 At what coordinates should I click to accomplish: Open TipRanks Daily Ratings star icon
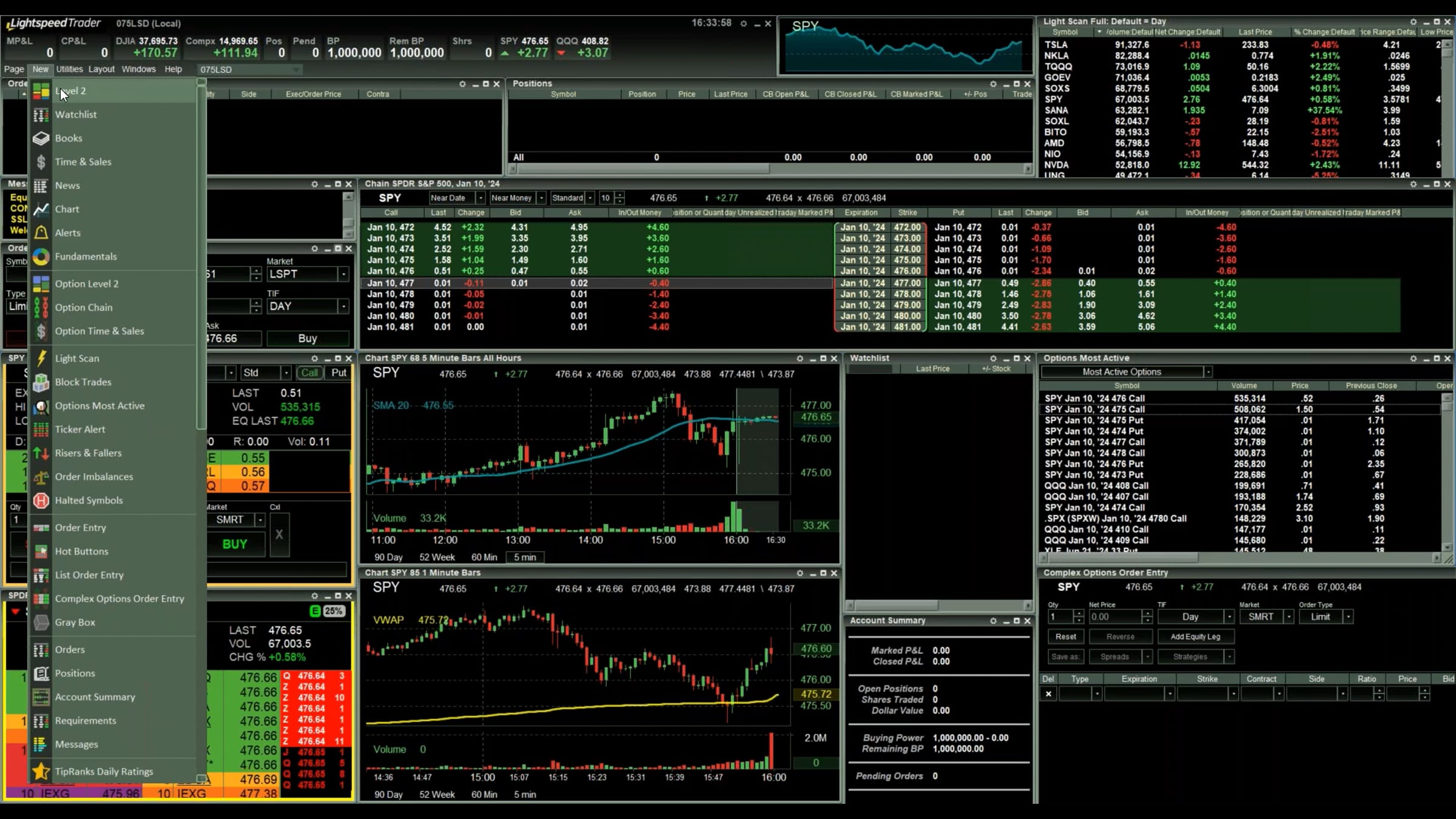pos(41,772)
